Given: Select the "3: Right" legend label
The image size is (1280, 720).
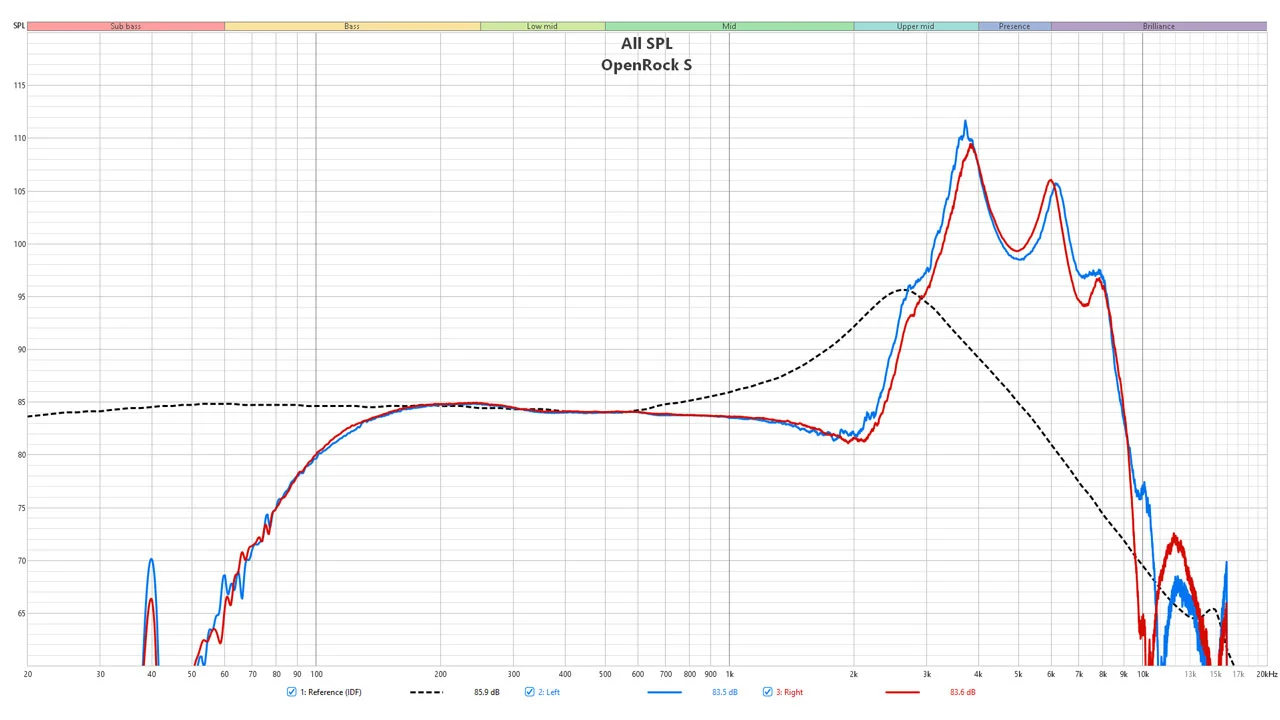Looking at the screenshot, I should point(789,692).
